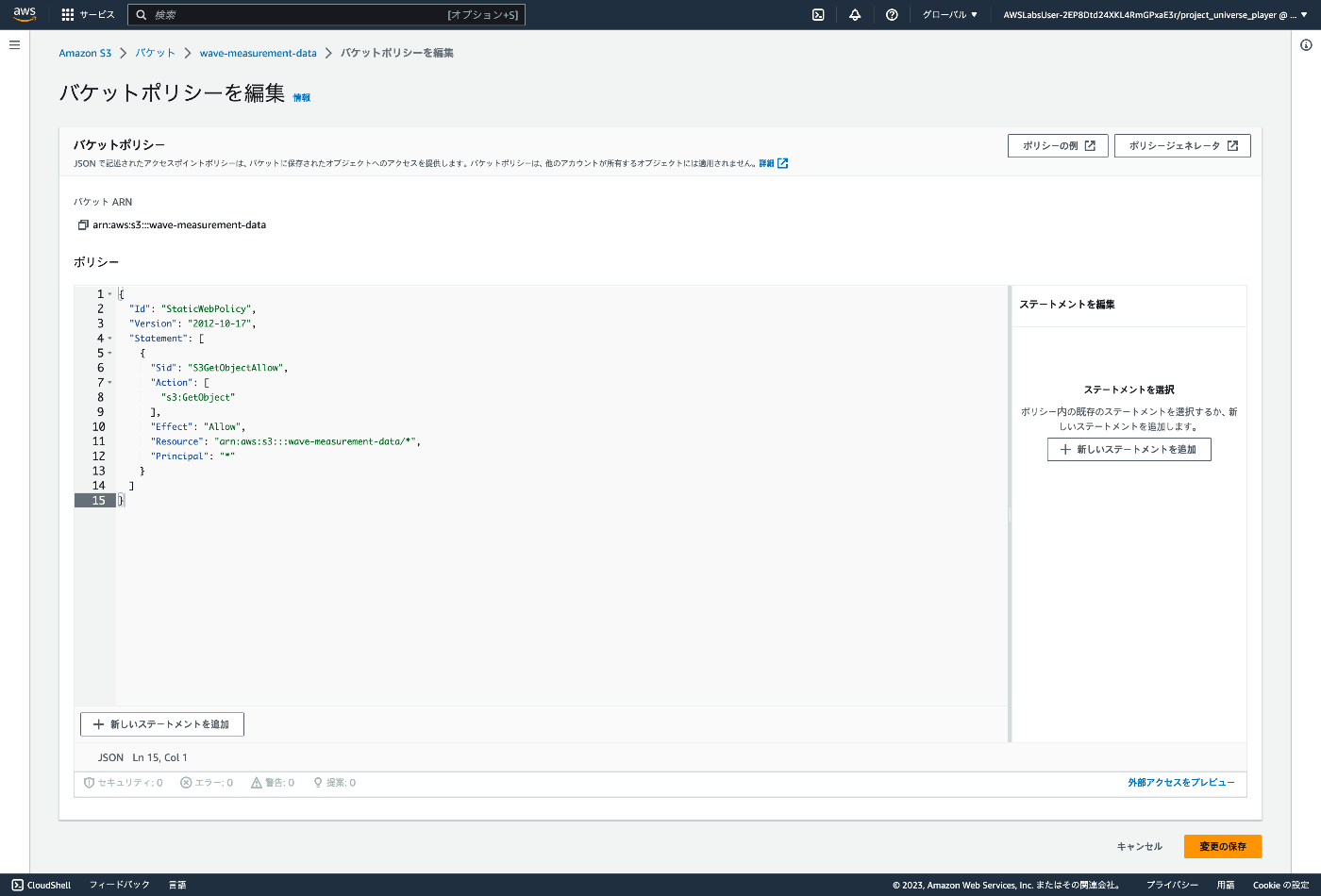1321x896 pixels.
Task: Click サービス label in top navigation
Action: tap(97, 15)
